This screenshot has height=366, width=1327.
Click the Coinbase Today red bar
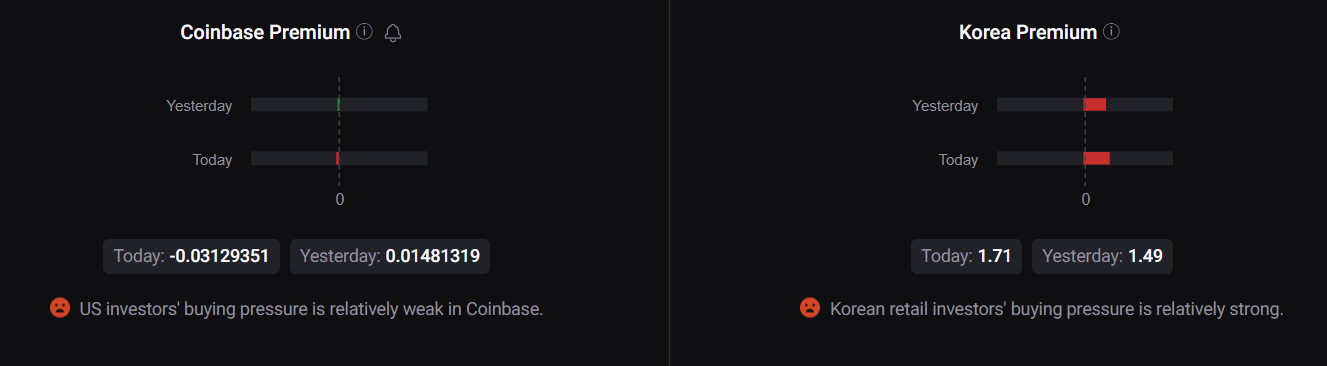pyautogui.click(x=338, y=158)
